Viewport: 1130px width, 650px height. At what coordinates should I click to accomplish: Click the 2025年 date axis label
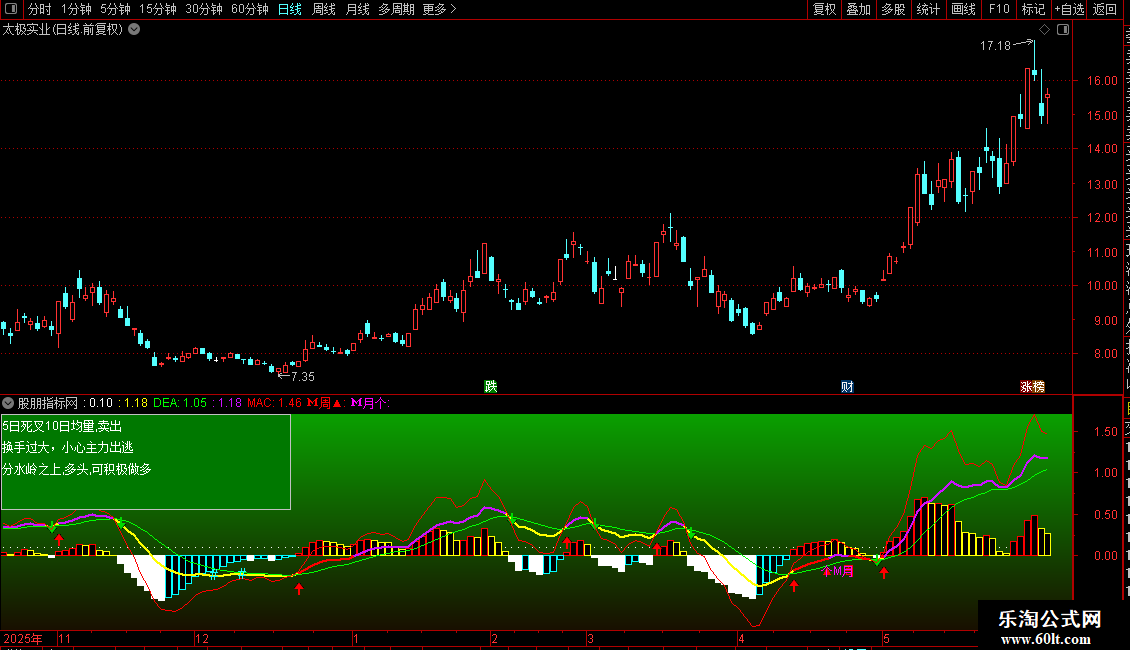point(22,638)
